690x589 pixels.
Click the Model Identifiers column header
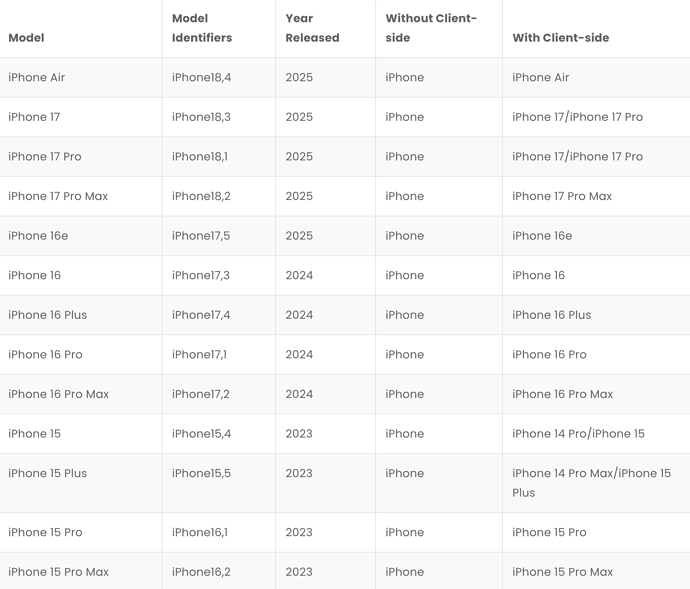[202, 28]
